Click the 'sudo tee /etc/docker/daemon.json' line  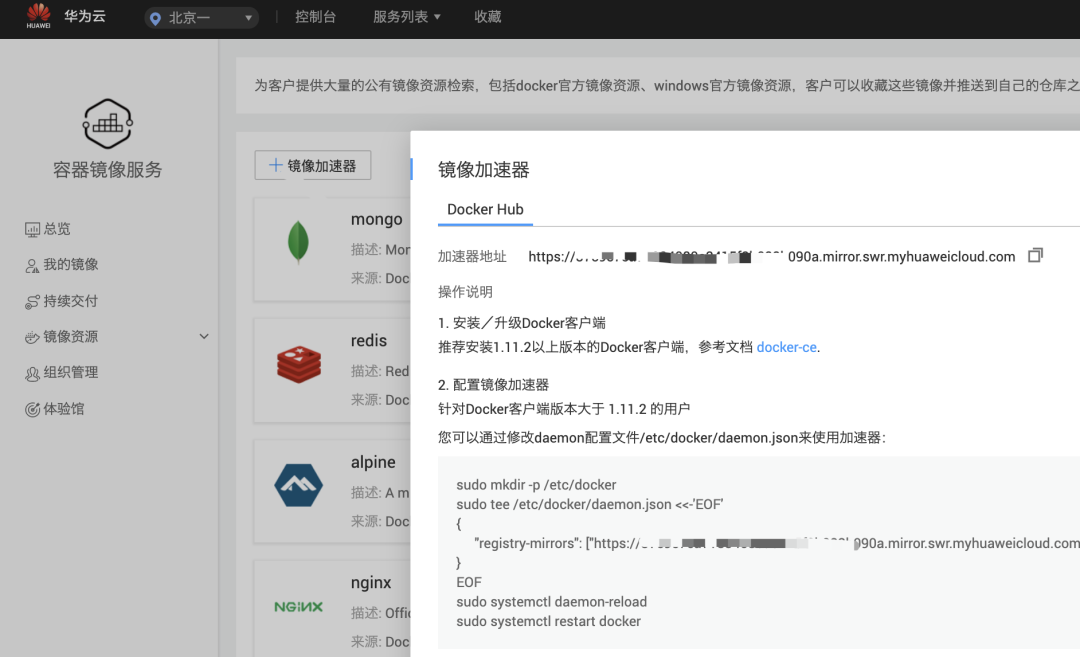click(590, 504)
